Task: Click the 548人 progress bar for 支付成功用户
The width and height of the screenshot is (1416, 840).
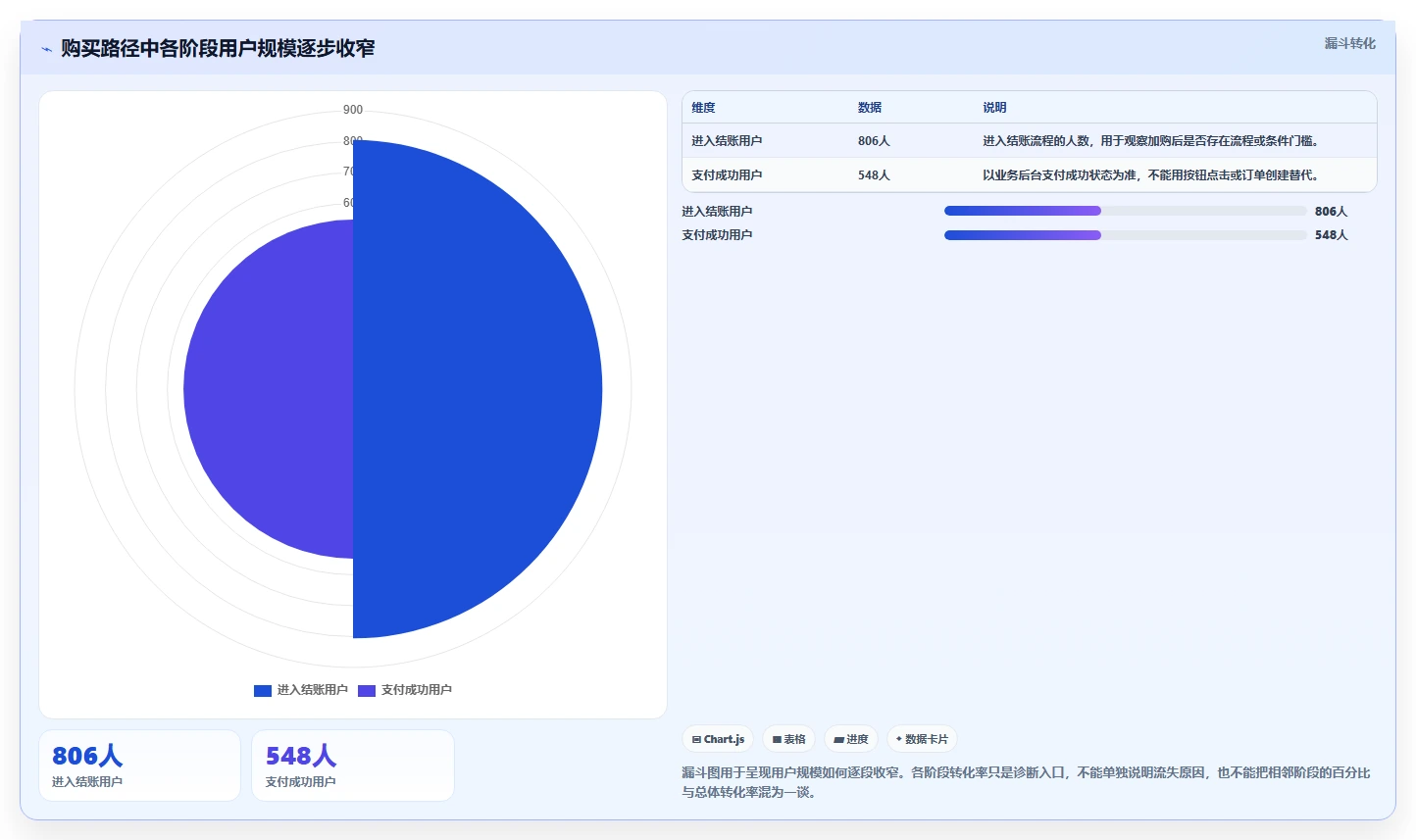Action: tap(1125, 234)
